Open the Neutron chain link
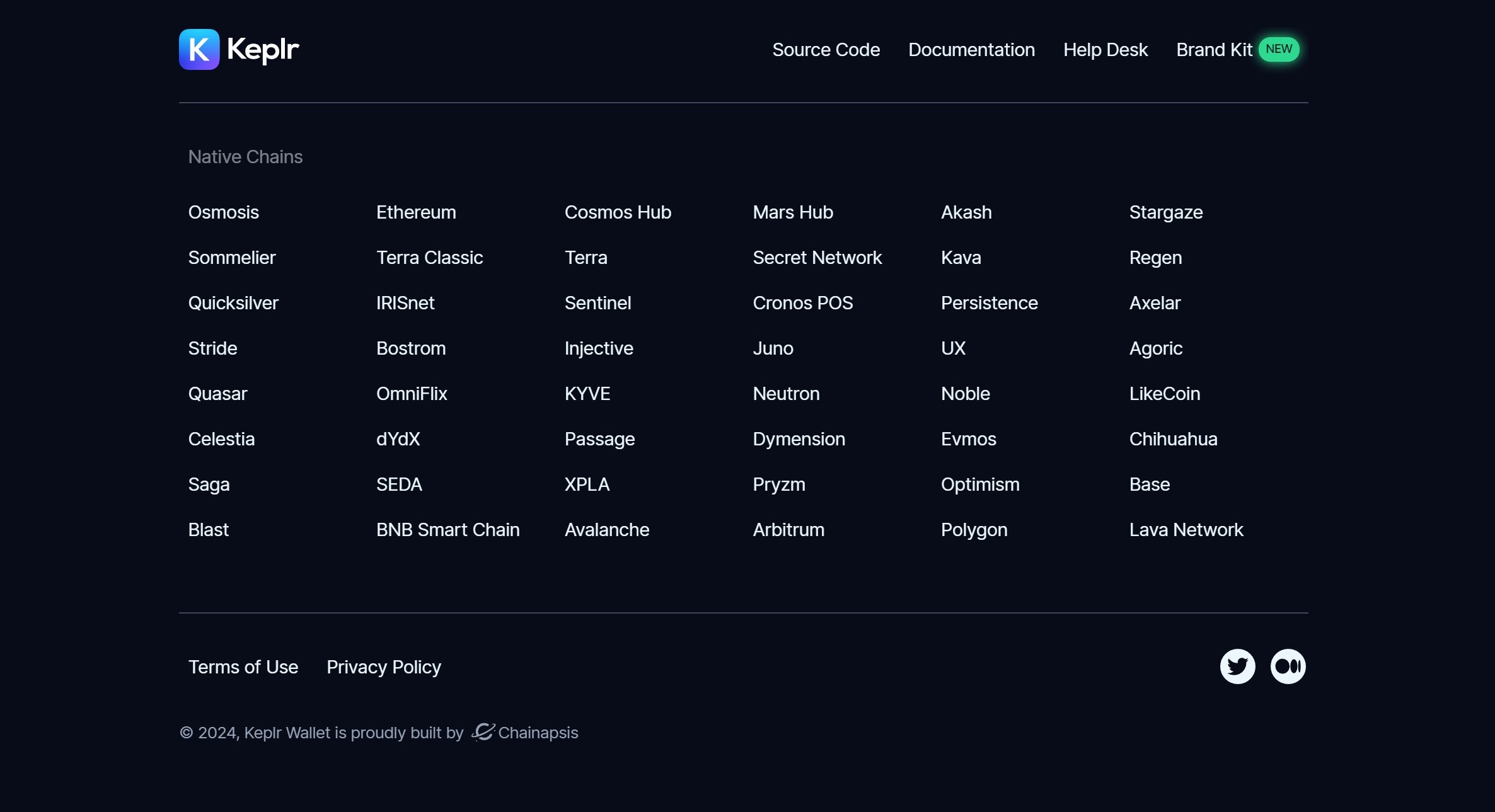This screenshot has width=1495, height=812. point(786,394)
